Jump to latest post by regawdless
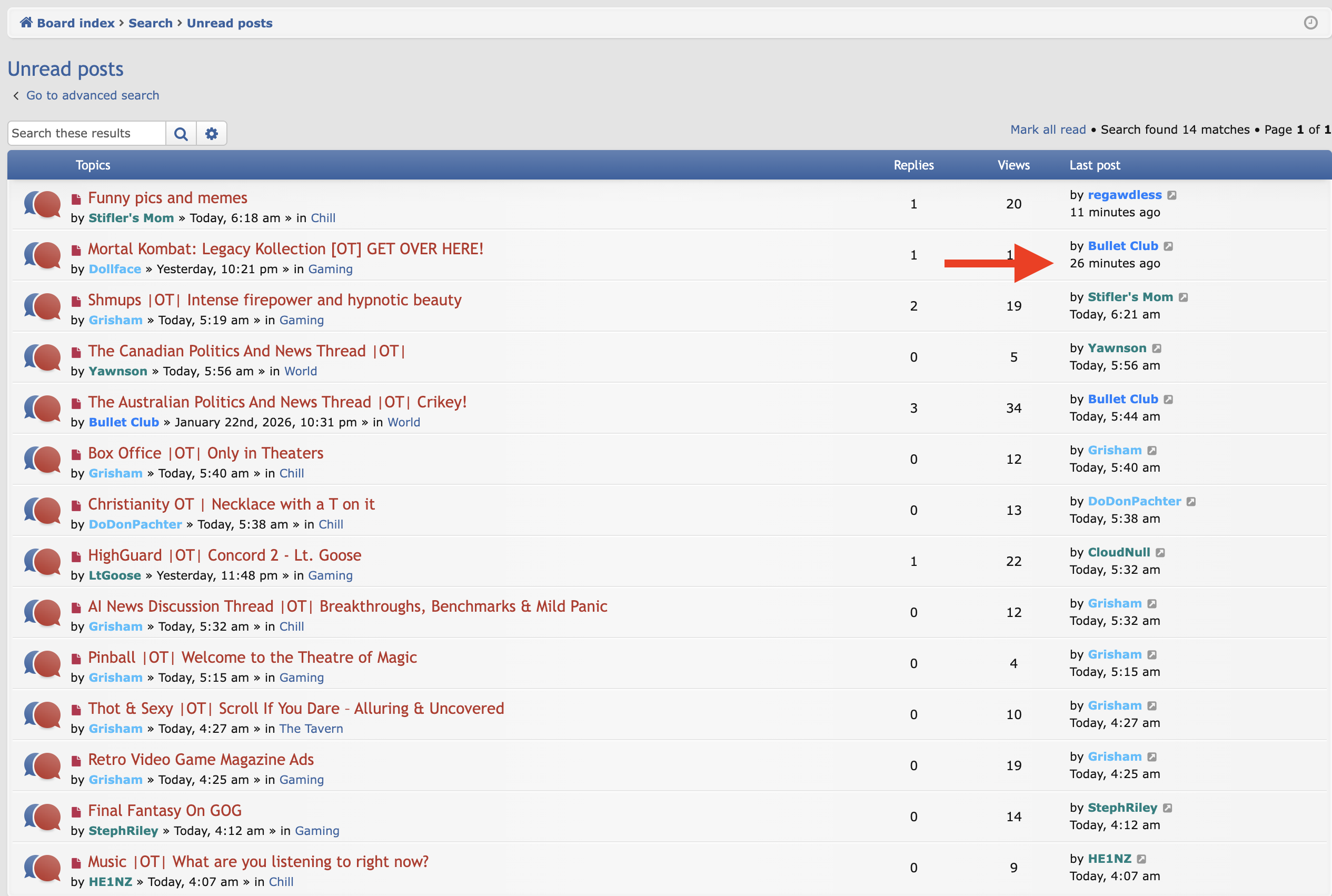1332x896 pixels. coord(1171,195)
